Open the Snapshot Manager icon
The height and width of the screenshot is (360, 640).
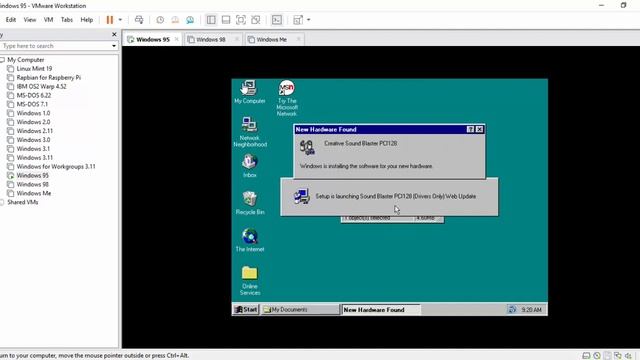point(190,20)
